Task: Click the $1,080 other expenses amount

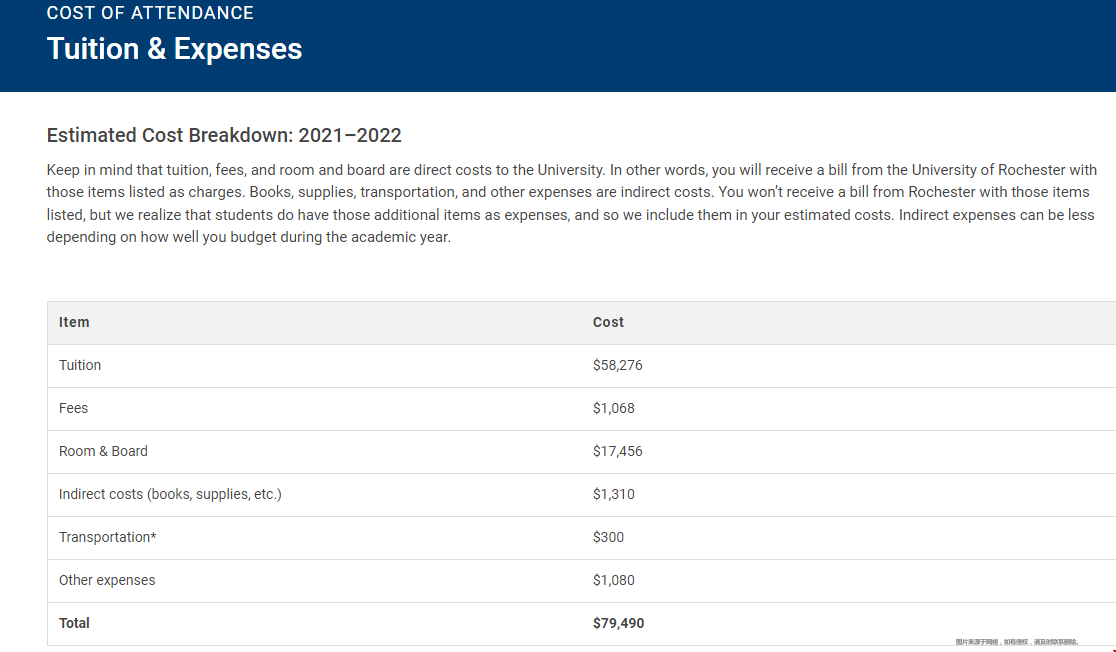Action: (614, 580)
